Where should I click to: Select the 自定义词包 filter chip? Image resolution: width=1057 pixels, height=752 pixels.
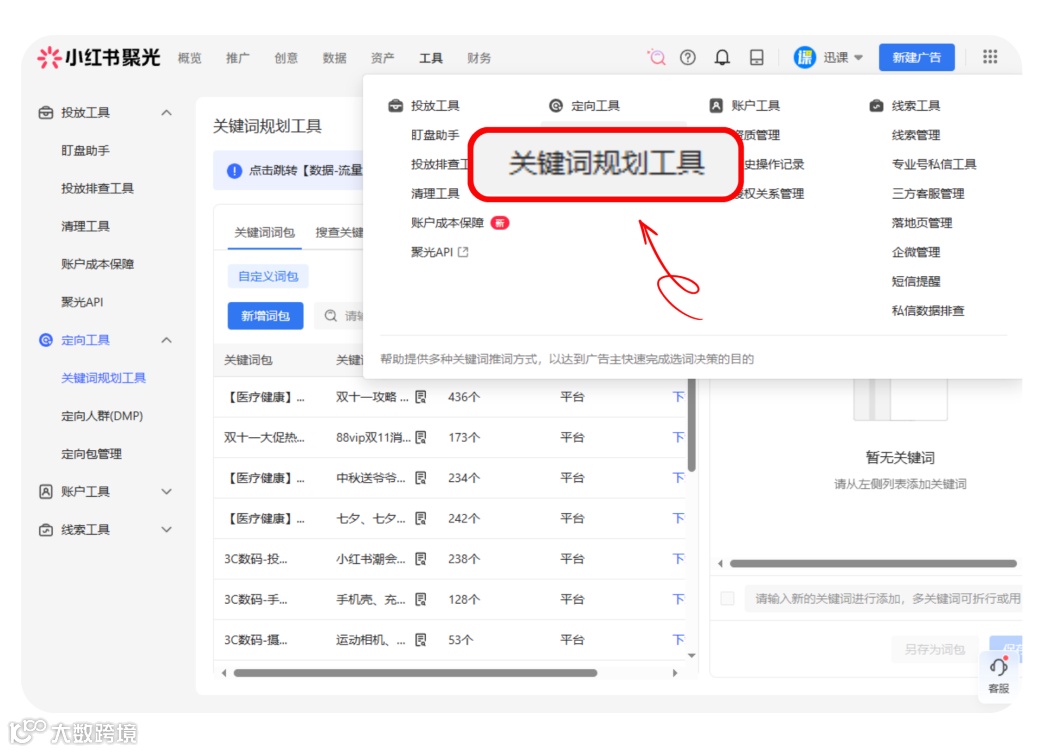click(x=268, y=276)
